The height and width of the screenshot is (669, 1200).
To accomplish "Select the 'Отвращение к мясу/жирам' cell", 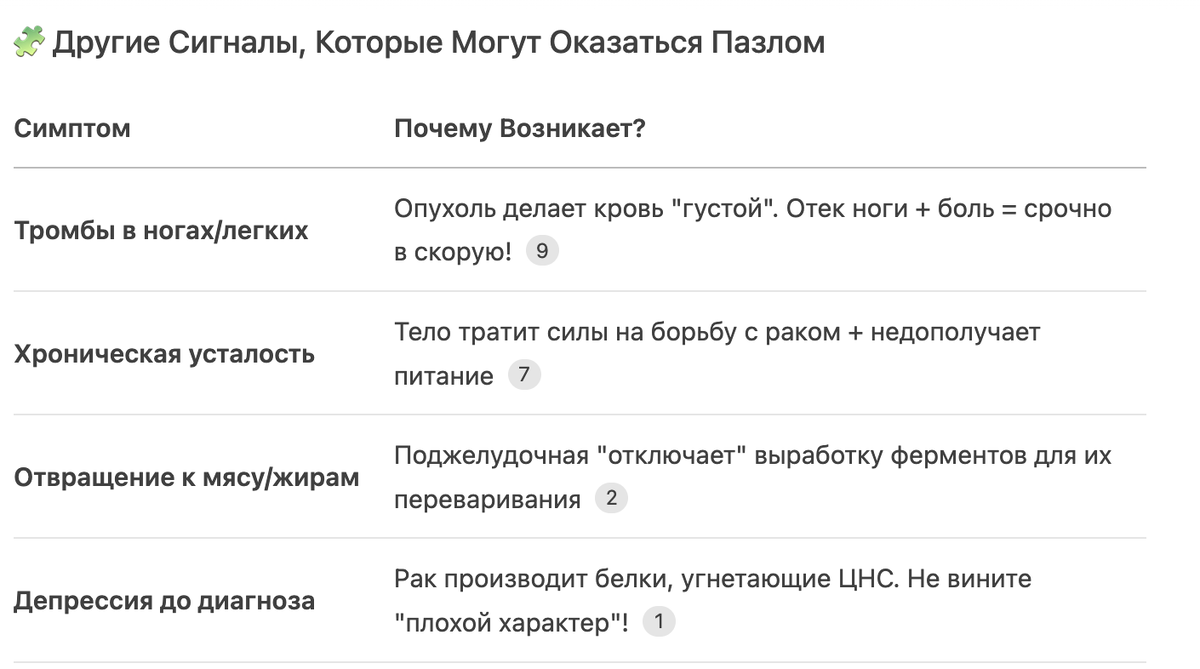I will [187, 477].
